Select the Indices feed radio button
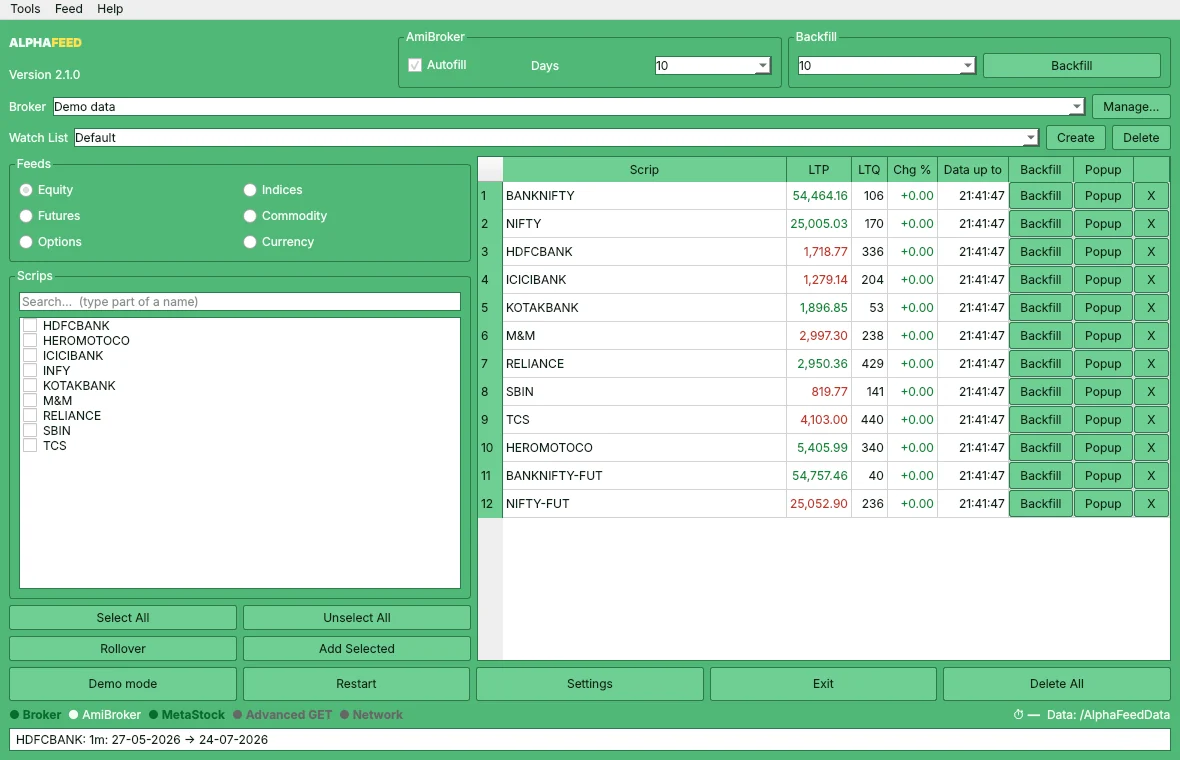Screen dimensions: 1180x760 coord(250,190)
